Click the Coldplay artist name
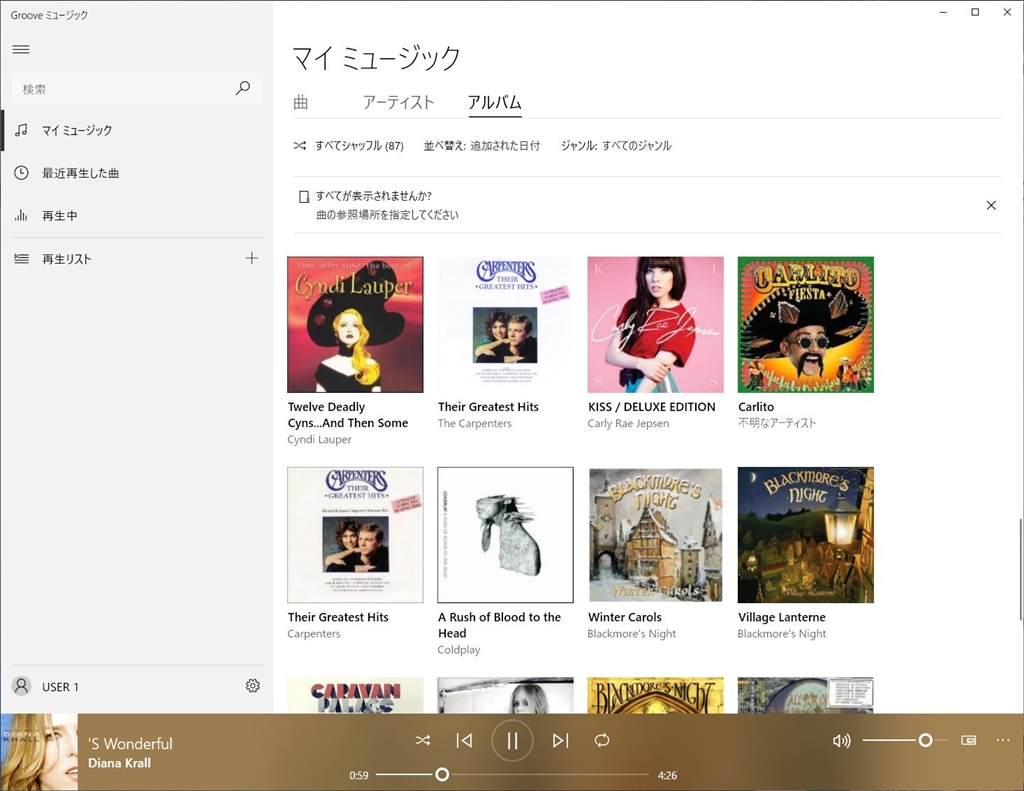 (459, 650)
